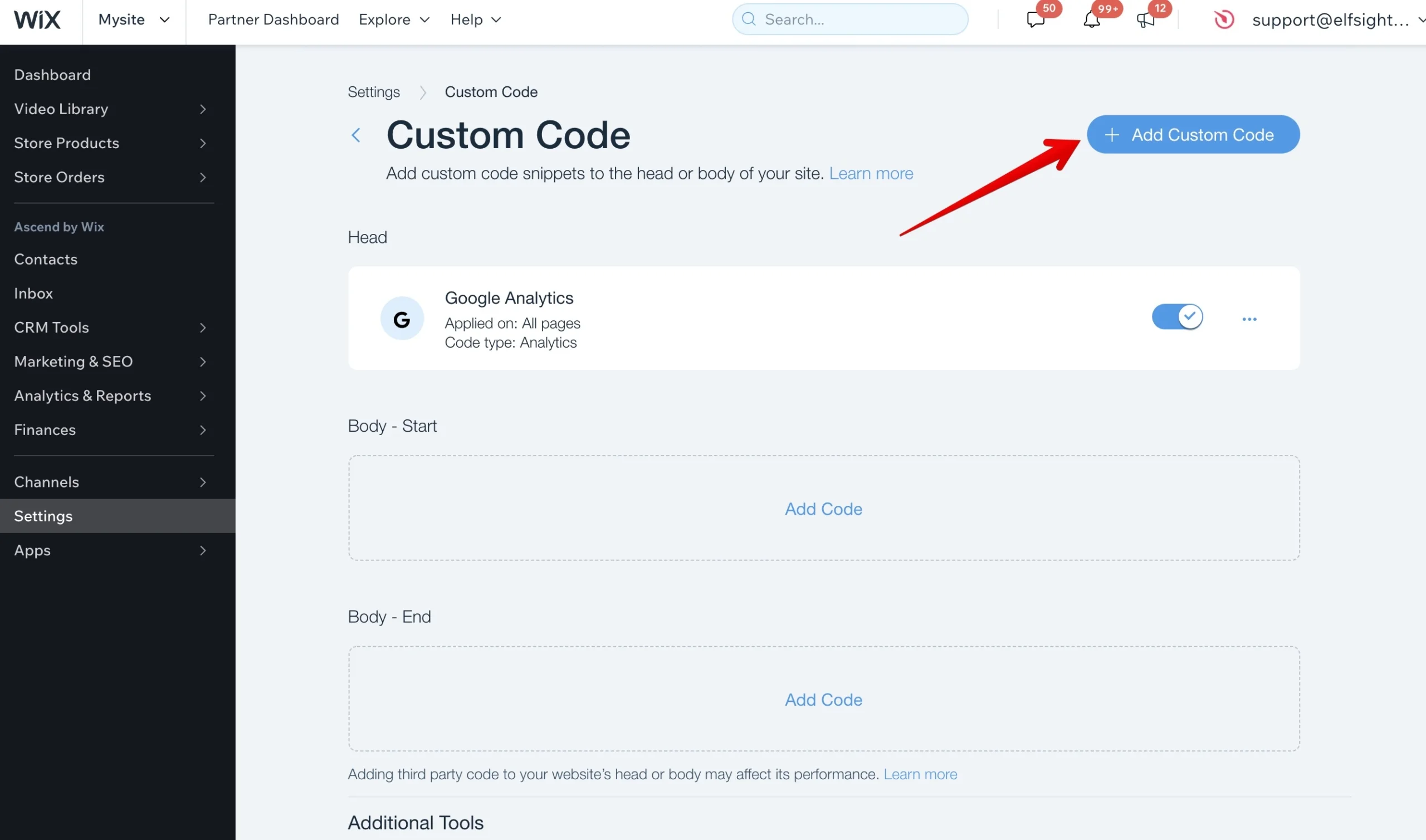The width and height of the screenshot is (1426, 840).
Task: Click the Elfsight account avatar icon
Action: pyautogui.click(x=1224, y=20)
